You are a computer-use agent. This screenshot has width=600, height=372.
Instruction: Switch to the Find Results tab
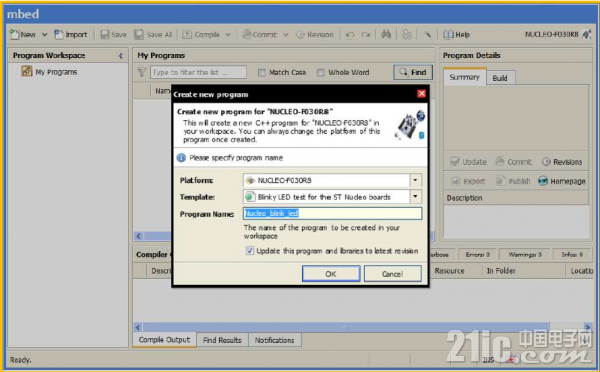222,340
